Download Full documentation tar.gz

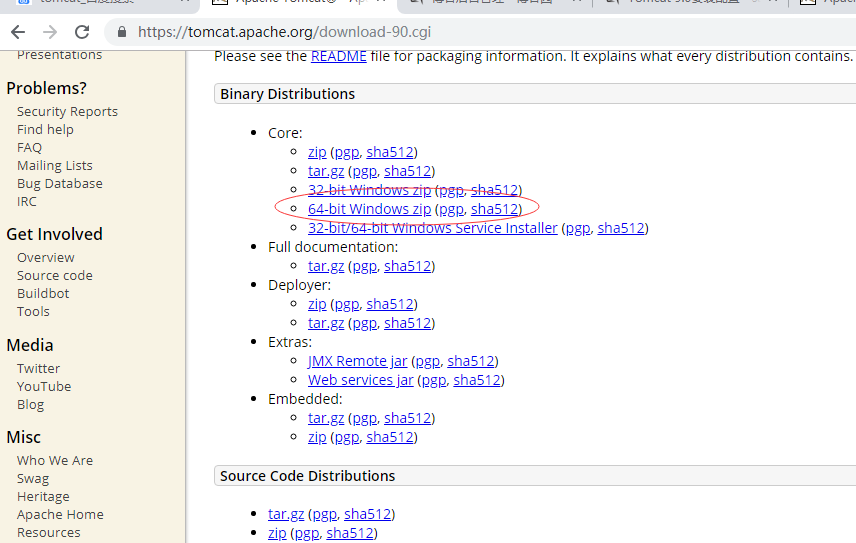click(x=326, y=266)
